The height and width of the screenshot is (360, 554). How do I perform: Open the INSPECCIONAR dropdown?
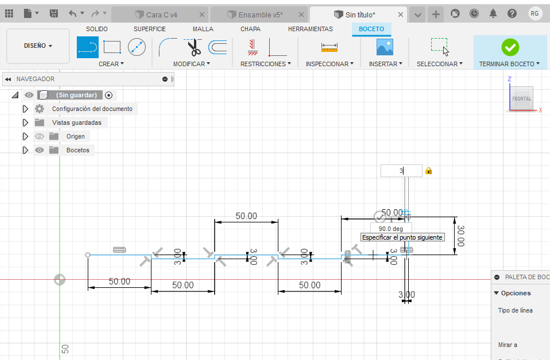pyautogui.click(x=329, y=64)
